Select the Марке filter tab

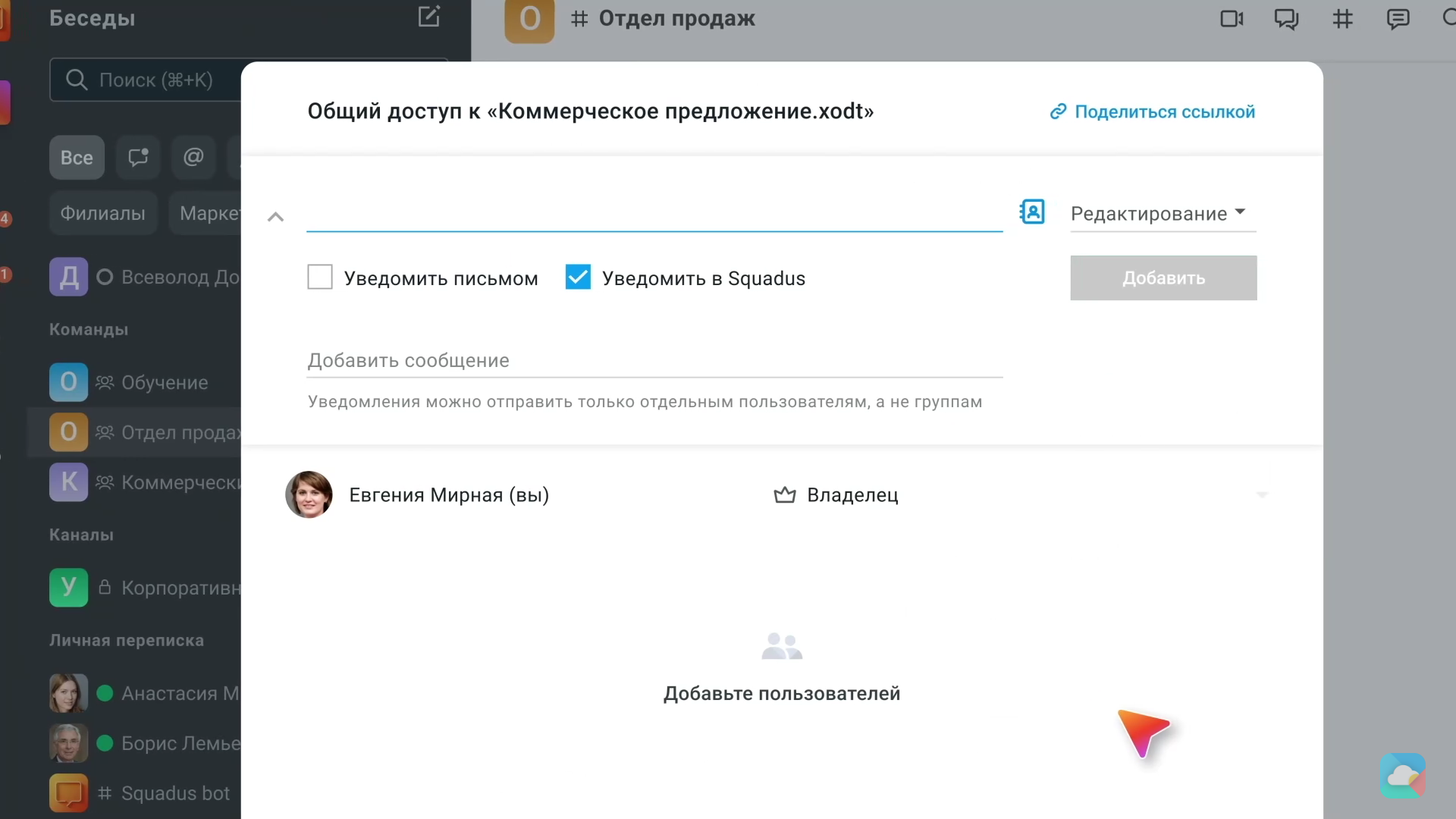point(205,213)
